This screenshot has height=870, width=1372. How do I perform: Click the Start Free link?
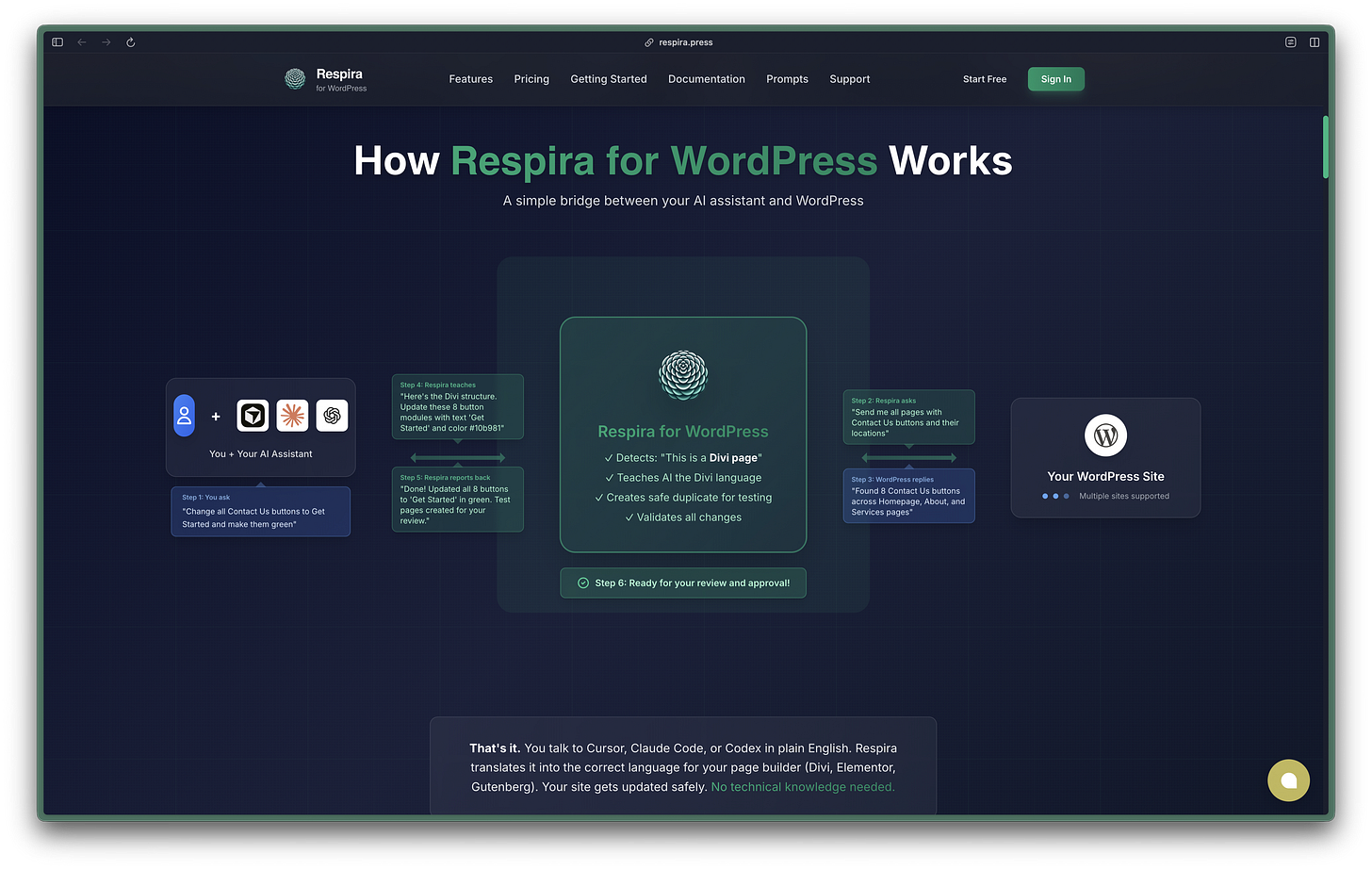pos(985,79)
